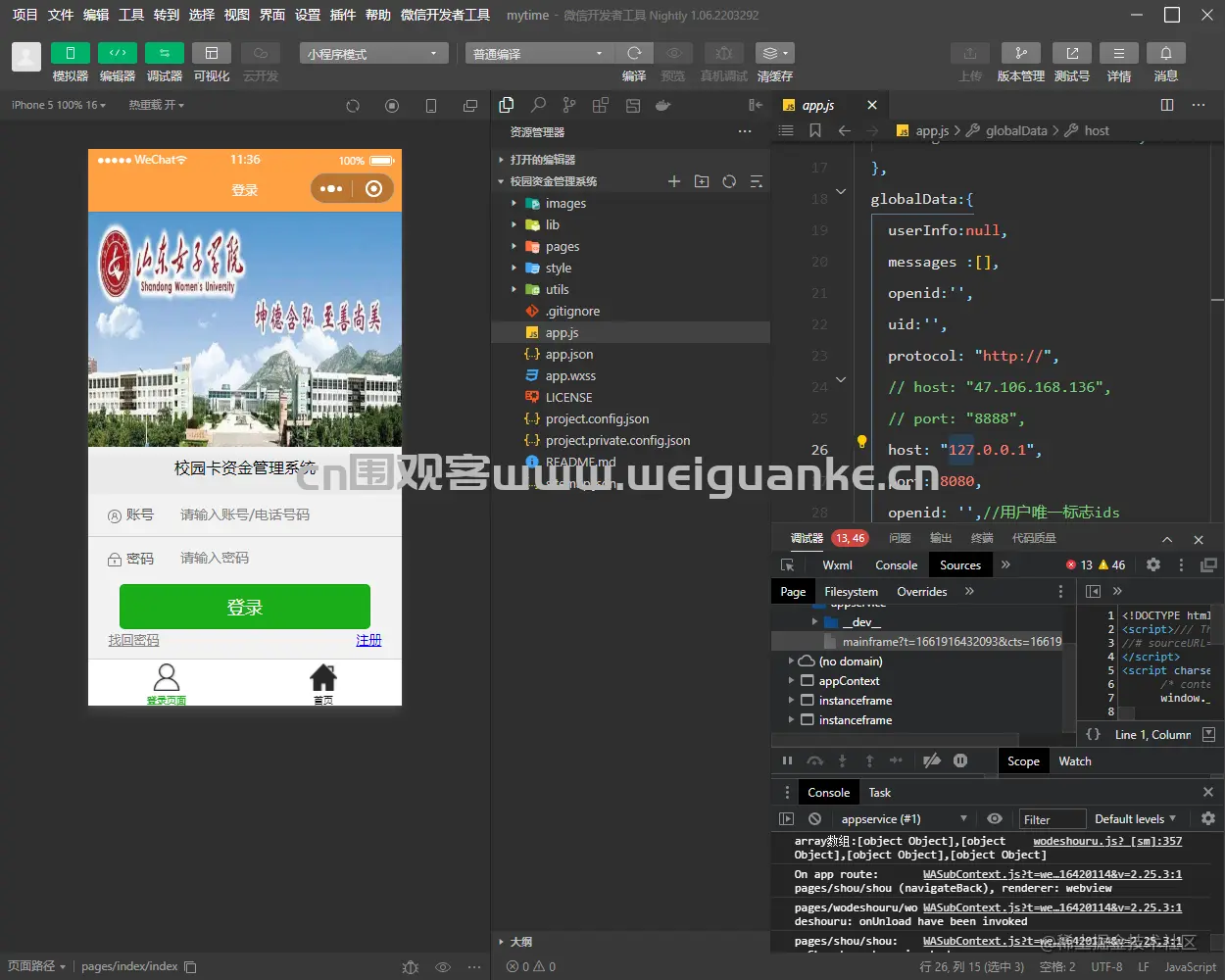Collapse all folders in explorer

[757, 181]
